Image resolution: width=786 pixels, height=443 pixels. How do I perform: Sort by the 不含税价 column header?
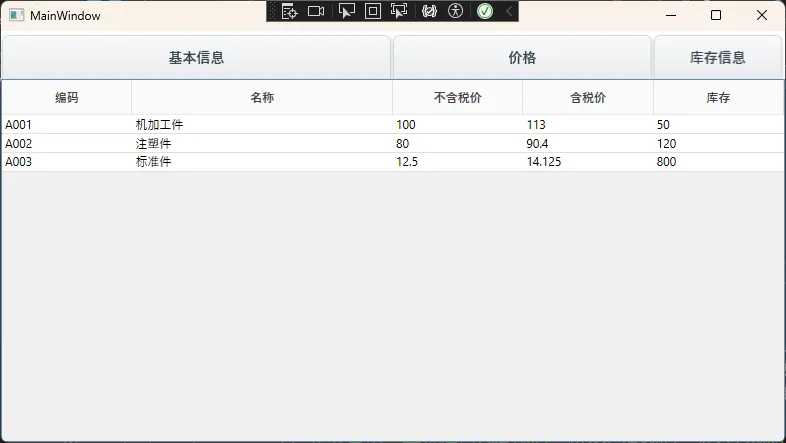457,97
